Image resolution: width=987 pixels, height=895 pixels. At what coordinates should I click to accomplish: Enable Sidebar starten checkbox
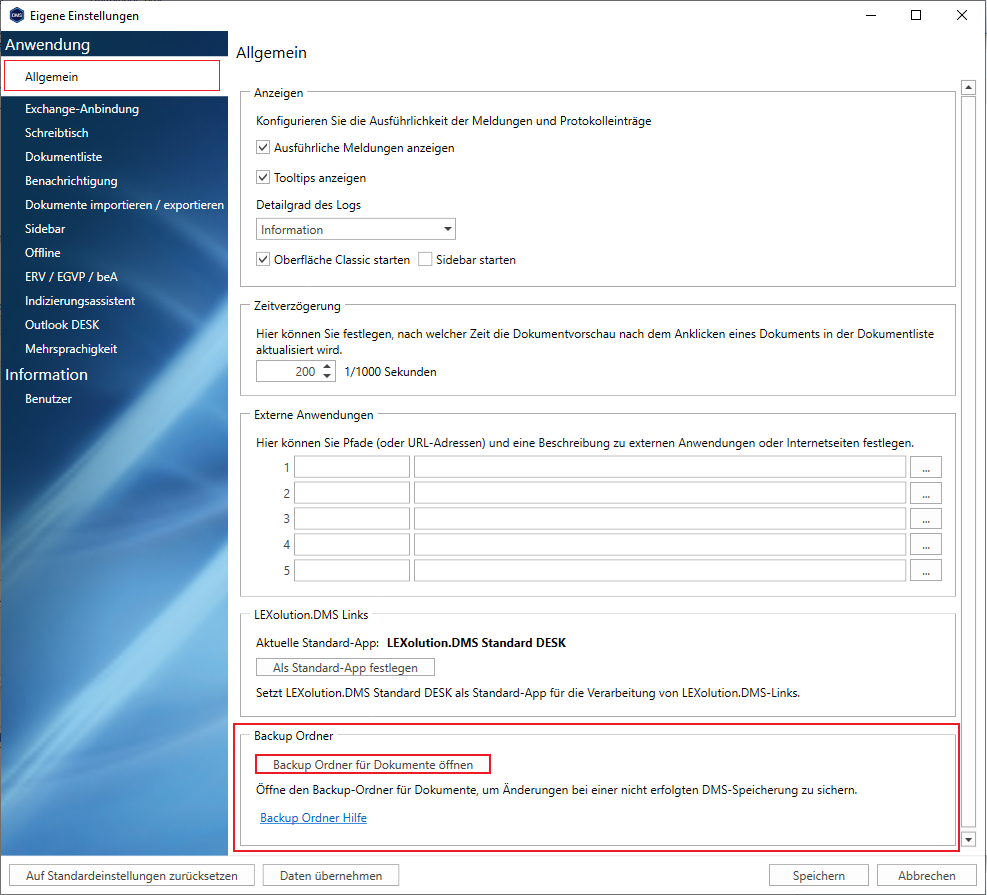[x=426, y=259]
